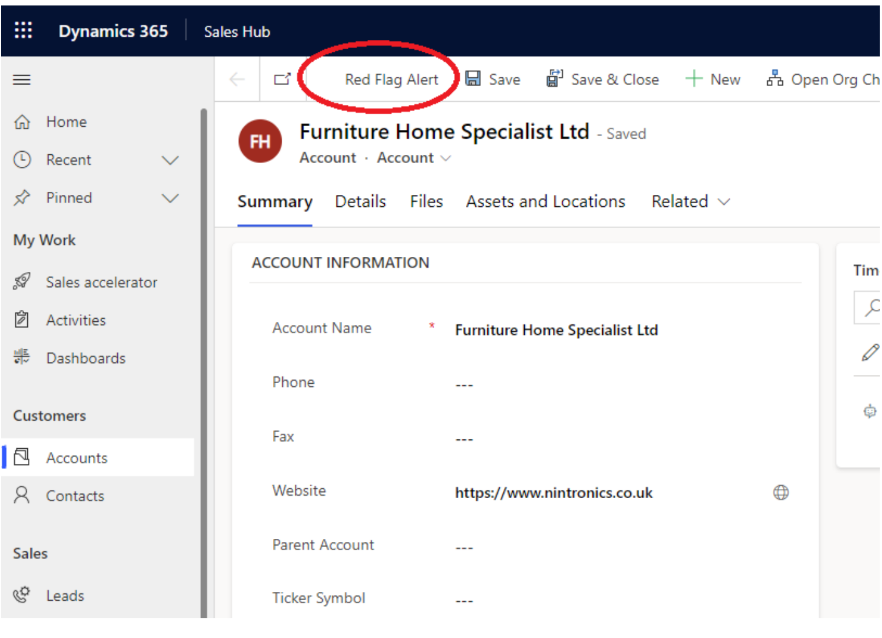Image resolution: width=882 pixels, height=638 pixels.
Task: Click the Dashboards icon
Action: (x=22, y=357)
